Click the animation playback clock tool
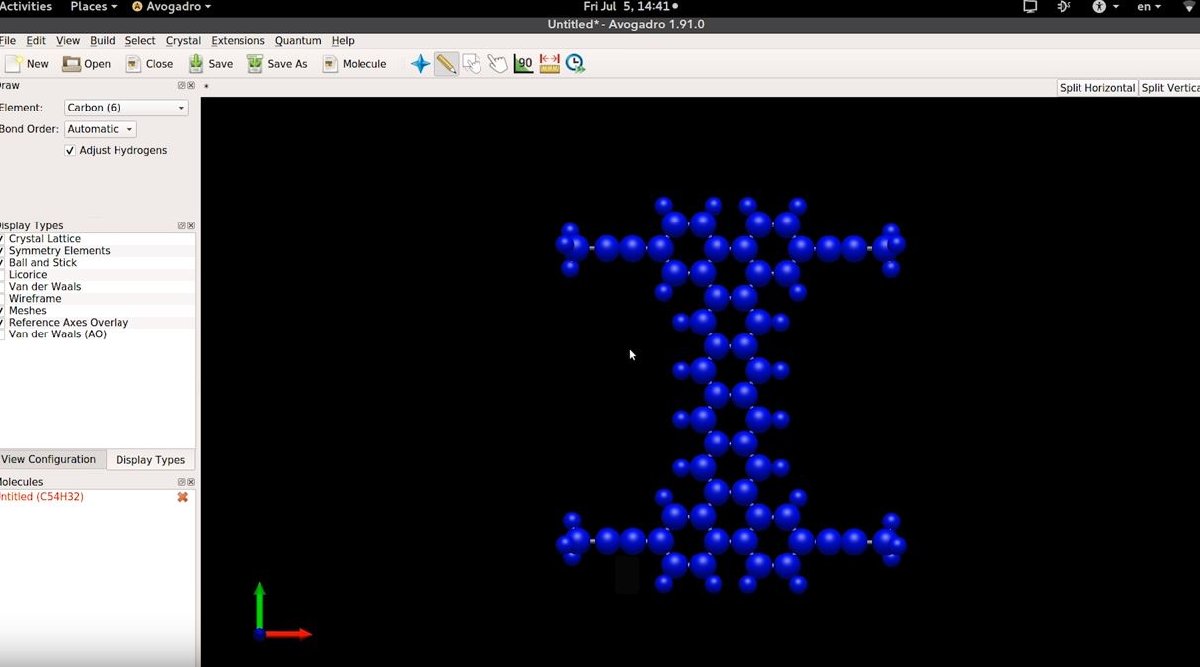Image resolution: width=1200 pixels, height=667 pixels. click(575, 64)
